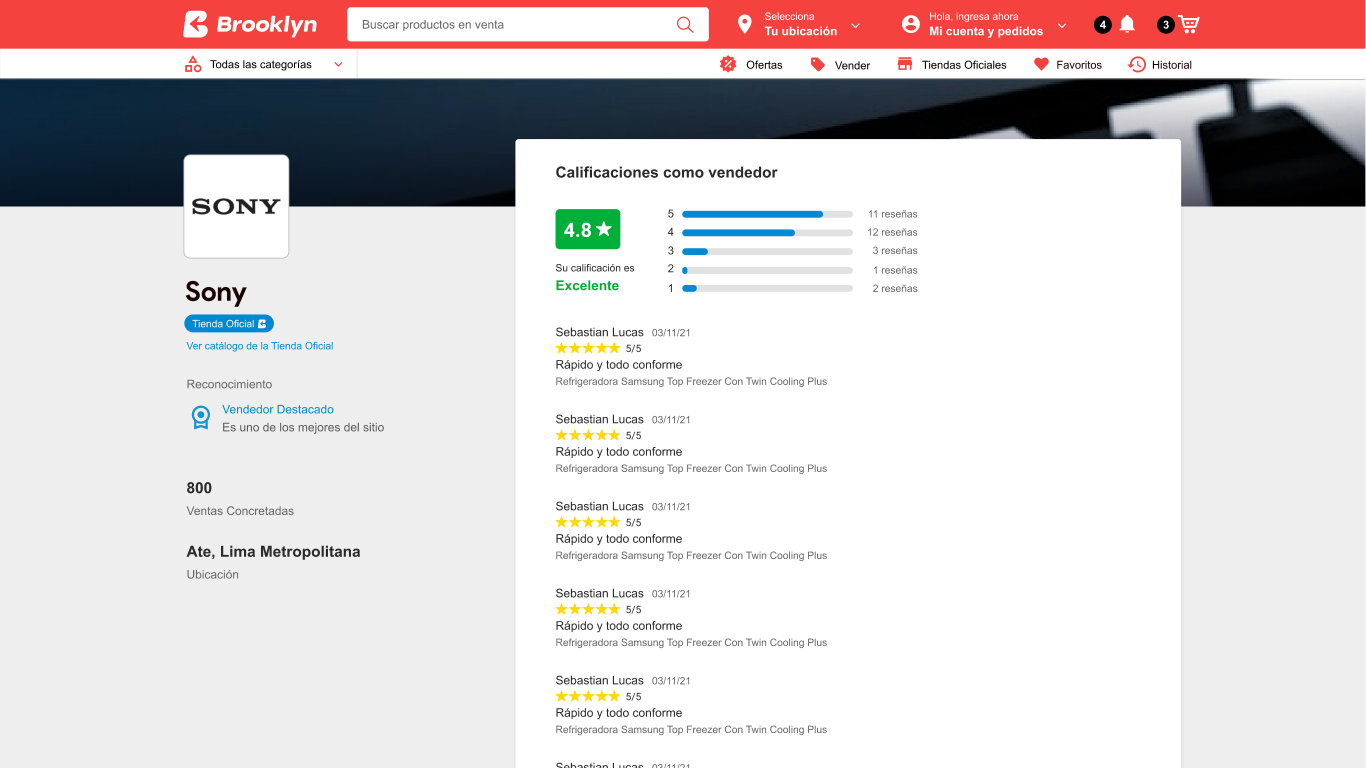The width and height of the screenshot is (1366, 768).
Task: Click the 5-star rating bar
Action: tap(767, 214)
